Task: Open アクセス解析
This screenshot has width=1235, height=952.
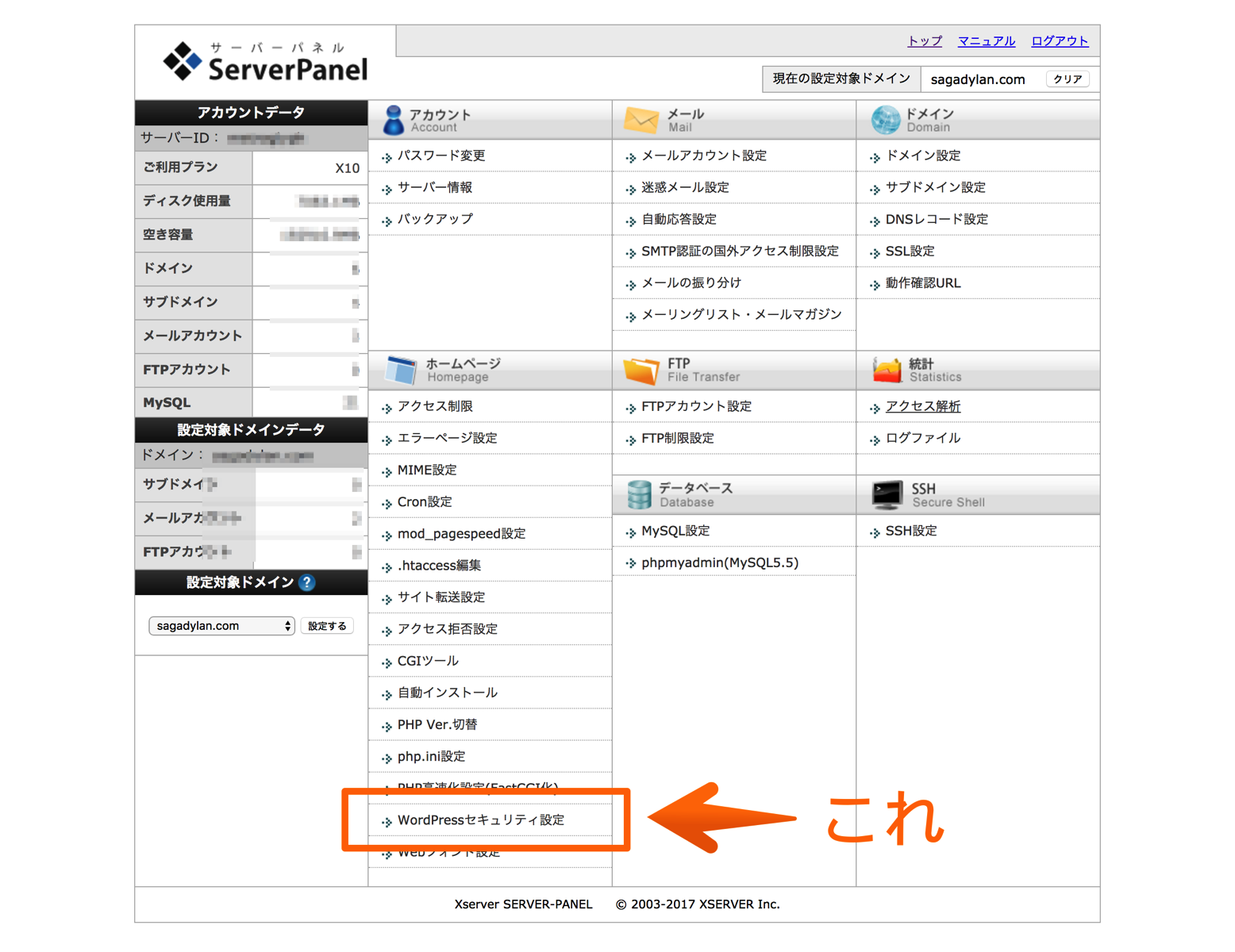Action: click(x=923, y=406)
